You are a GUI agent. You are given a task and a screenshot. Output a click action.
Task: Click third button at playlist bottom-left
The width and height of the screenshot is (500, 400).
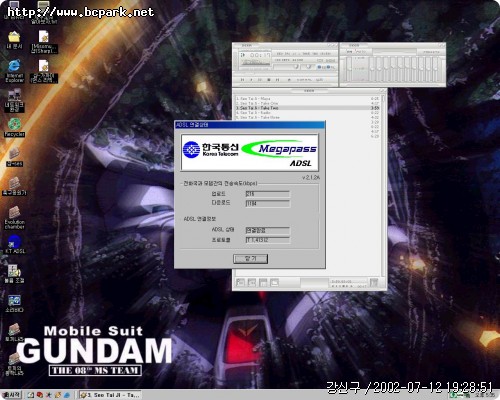[263, 283]
